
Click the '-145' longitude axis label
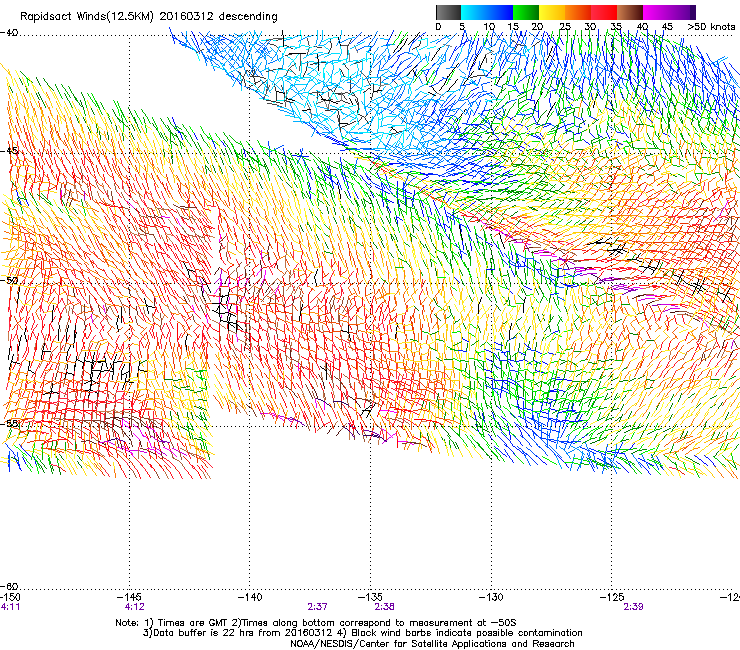click(130, 597)
